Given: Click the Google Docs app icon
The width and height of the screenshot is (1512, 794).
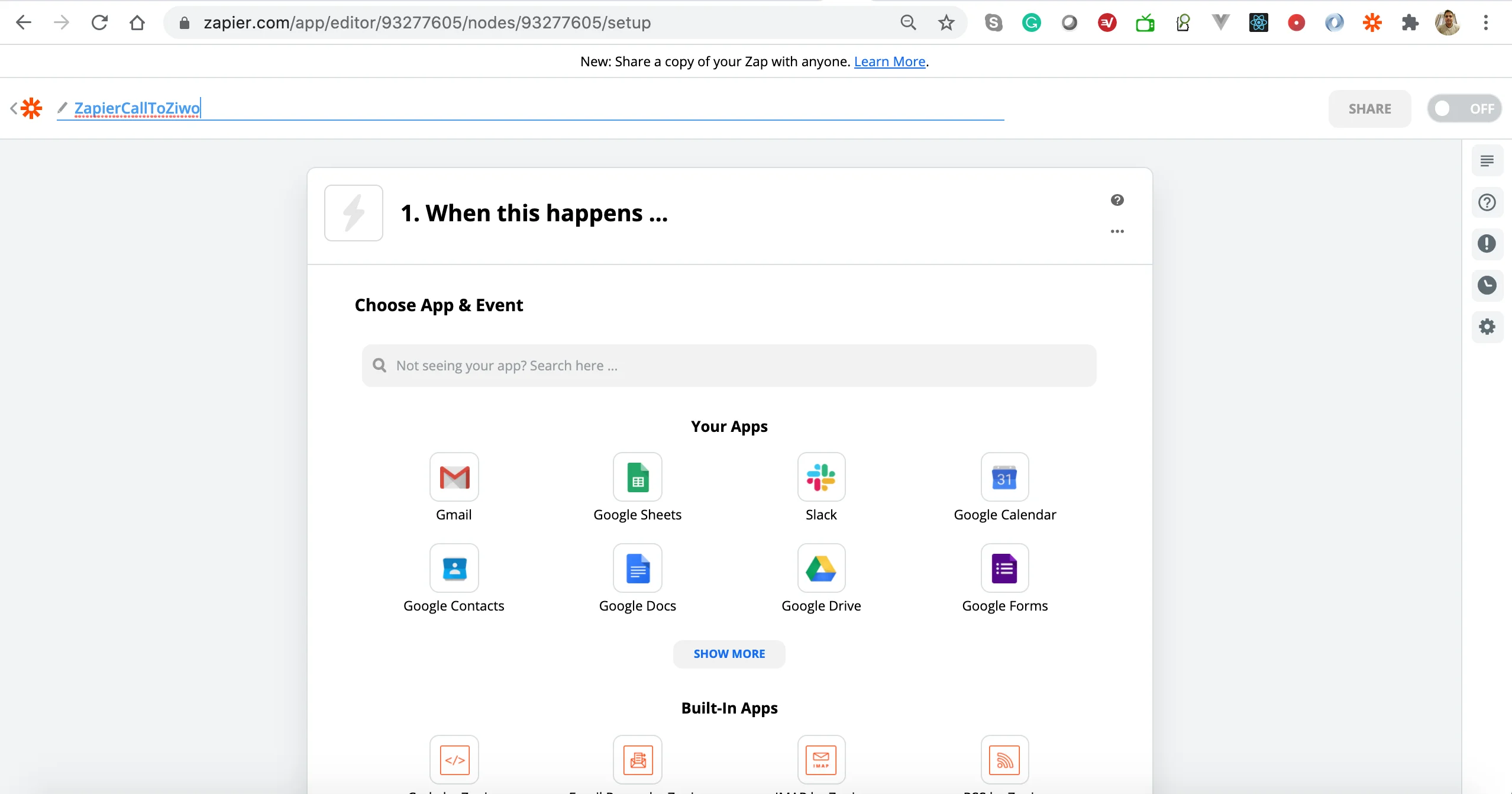Looking at the screenshot, I should coord(638,568).
